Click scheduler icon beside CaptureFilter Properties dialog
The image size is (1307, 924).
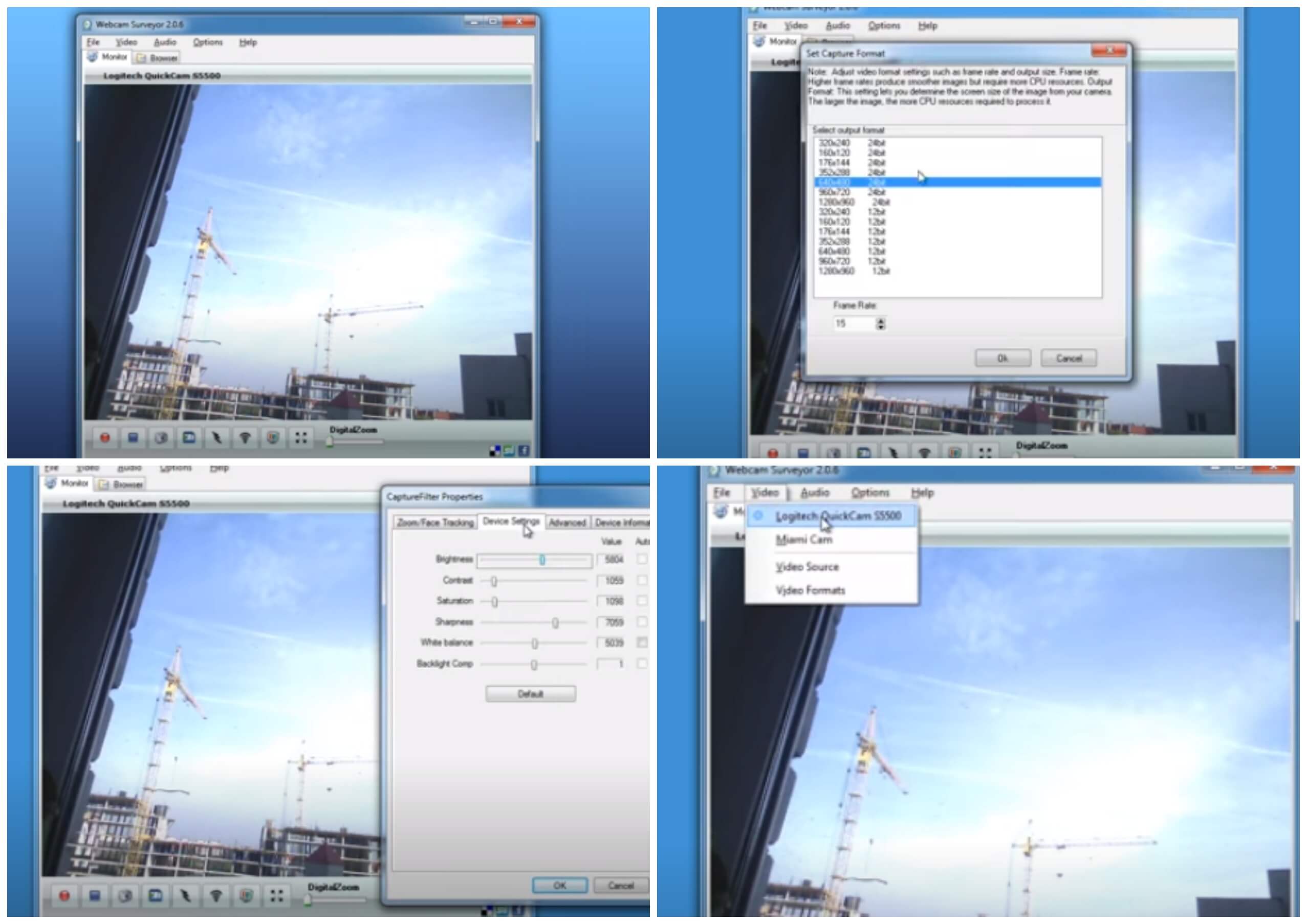coord(155,895)
